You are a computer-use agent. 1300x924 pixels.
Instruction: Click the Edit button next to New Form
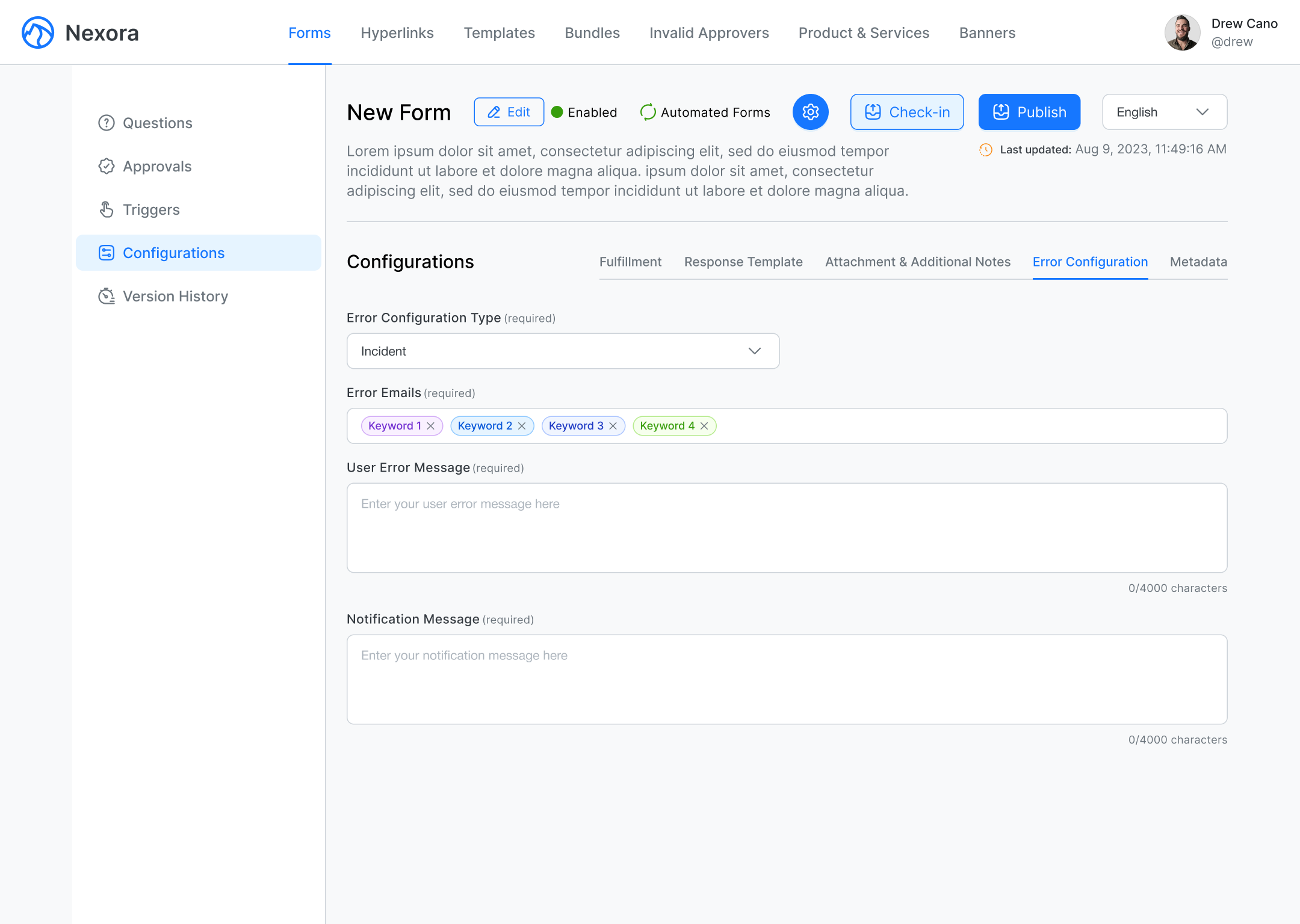[509, 112]
